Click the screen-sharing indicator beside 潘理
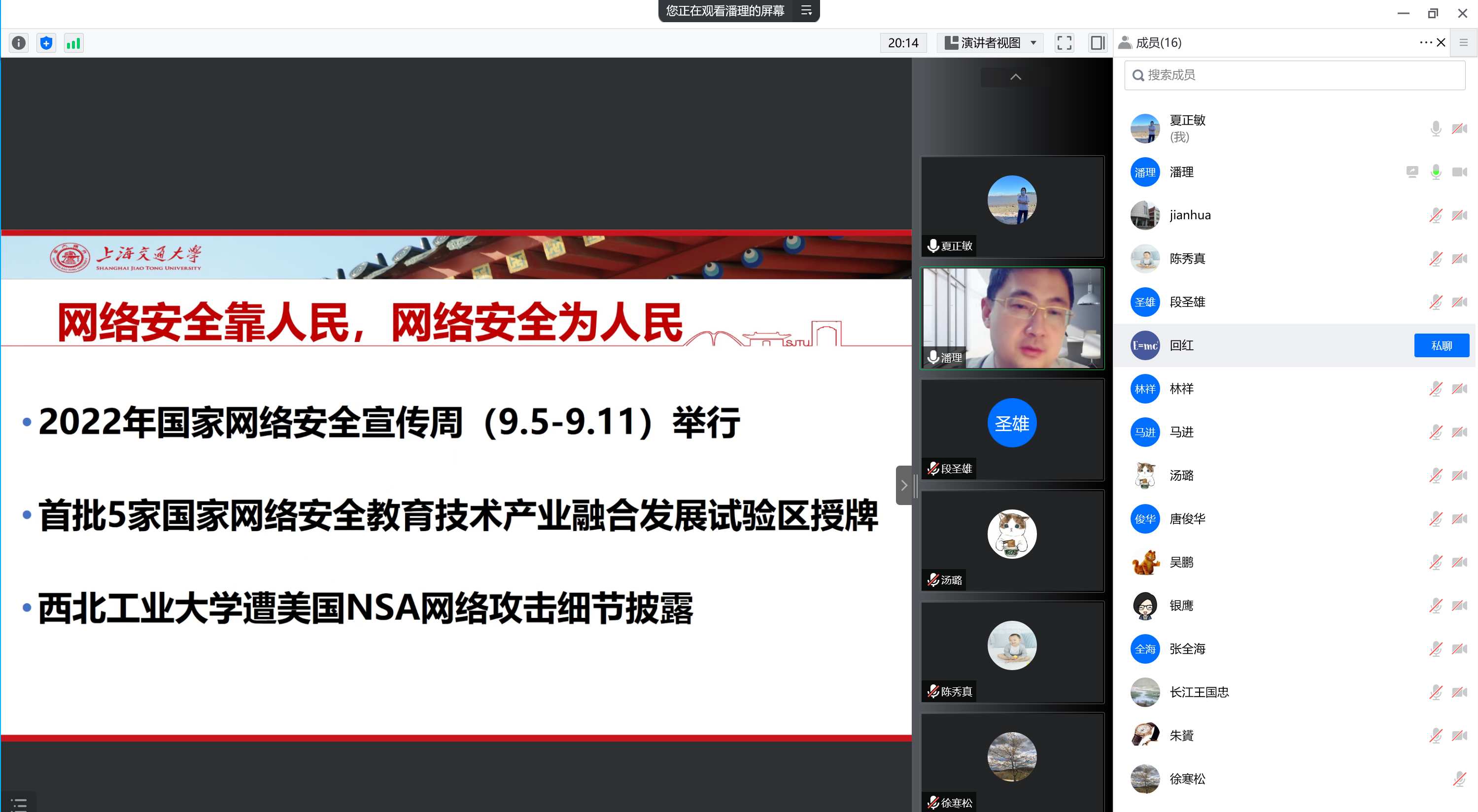 1412,171
